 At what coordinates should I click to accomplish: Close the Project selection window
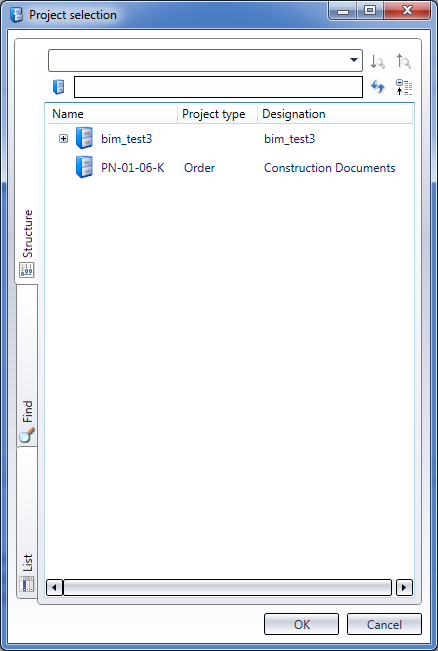[407, 10]
